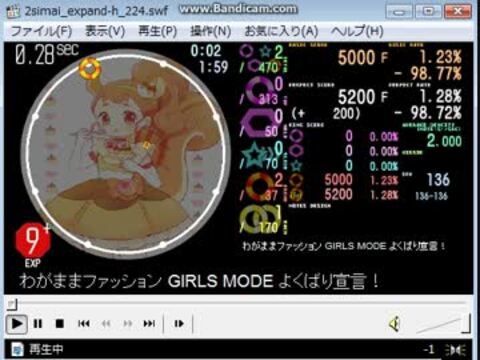The height and width of the screenshot is (360, 480).
Task: Mute audio via the speaker icon
Action: (x=395, y=324)
